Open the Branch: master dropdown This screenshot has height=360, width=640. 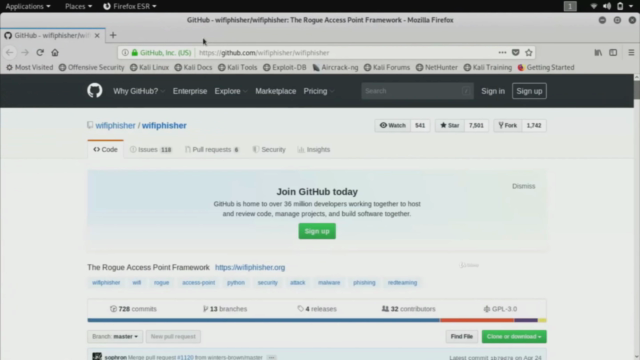(115, 336)
